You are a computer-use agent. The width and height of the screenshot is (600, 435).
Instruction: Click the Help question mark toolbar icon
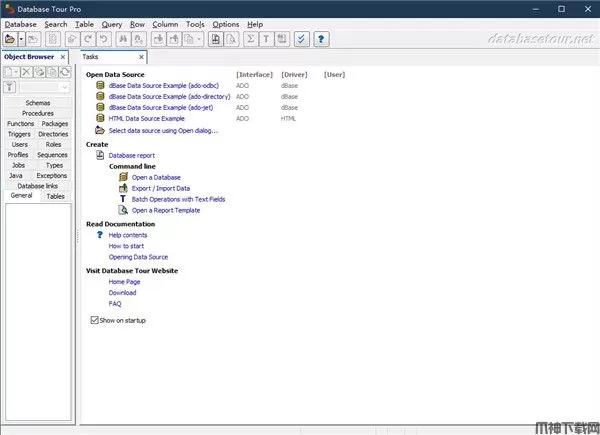point(321,39)
